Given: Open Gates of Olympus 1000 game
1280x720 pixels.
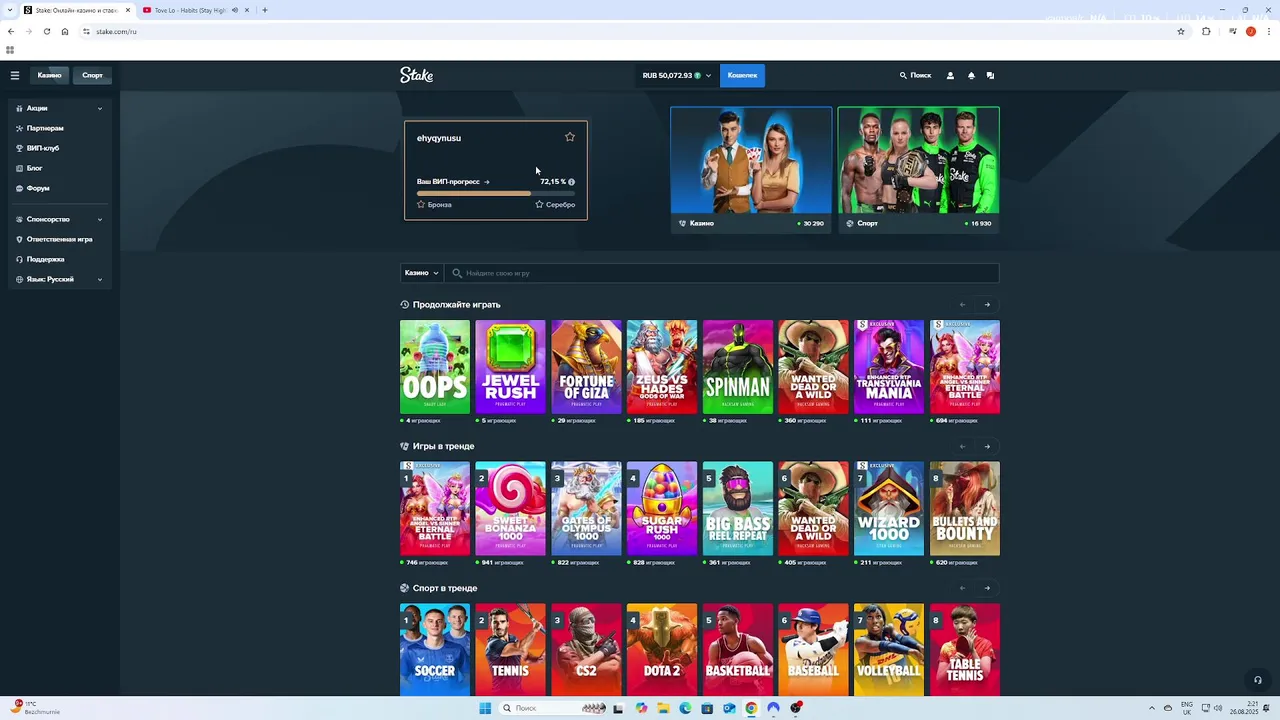Looking at the screenshot, I should click(586, 508).
